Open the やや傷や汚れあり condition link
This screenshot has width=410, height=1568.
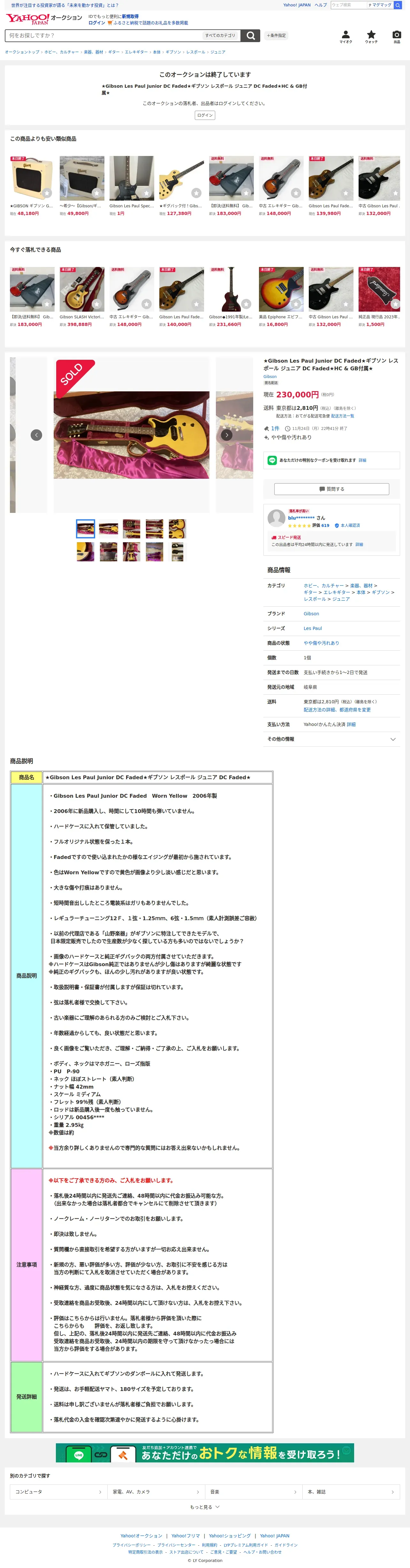click(x=321, y=643)
